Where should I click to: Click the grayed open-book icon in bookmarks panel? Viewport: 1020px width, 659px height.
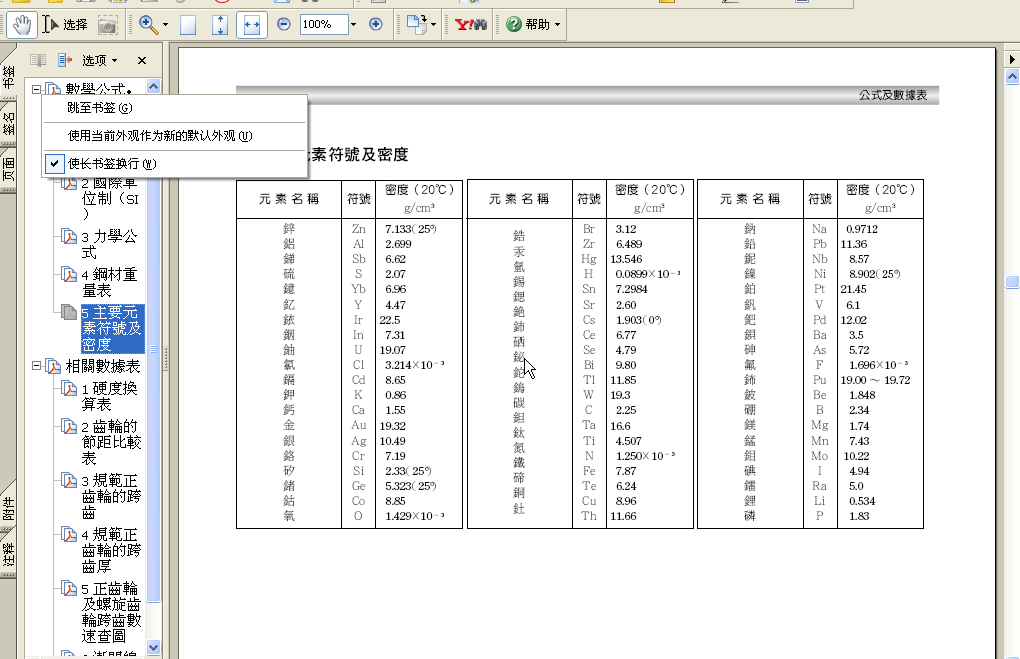click(x=38, y=61)
